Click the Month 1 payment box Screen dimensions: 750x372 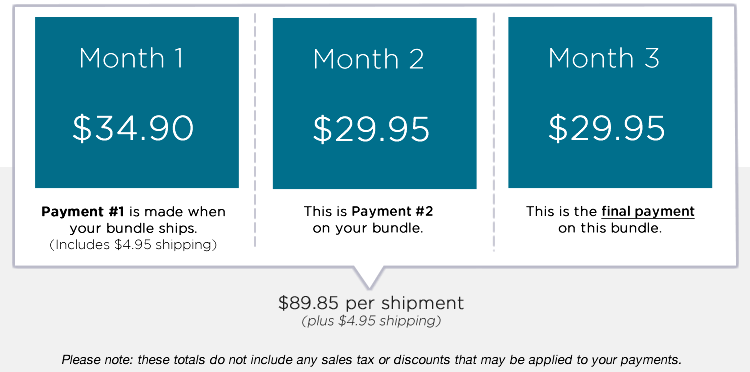137,102
